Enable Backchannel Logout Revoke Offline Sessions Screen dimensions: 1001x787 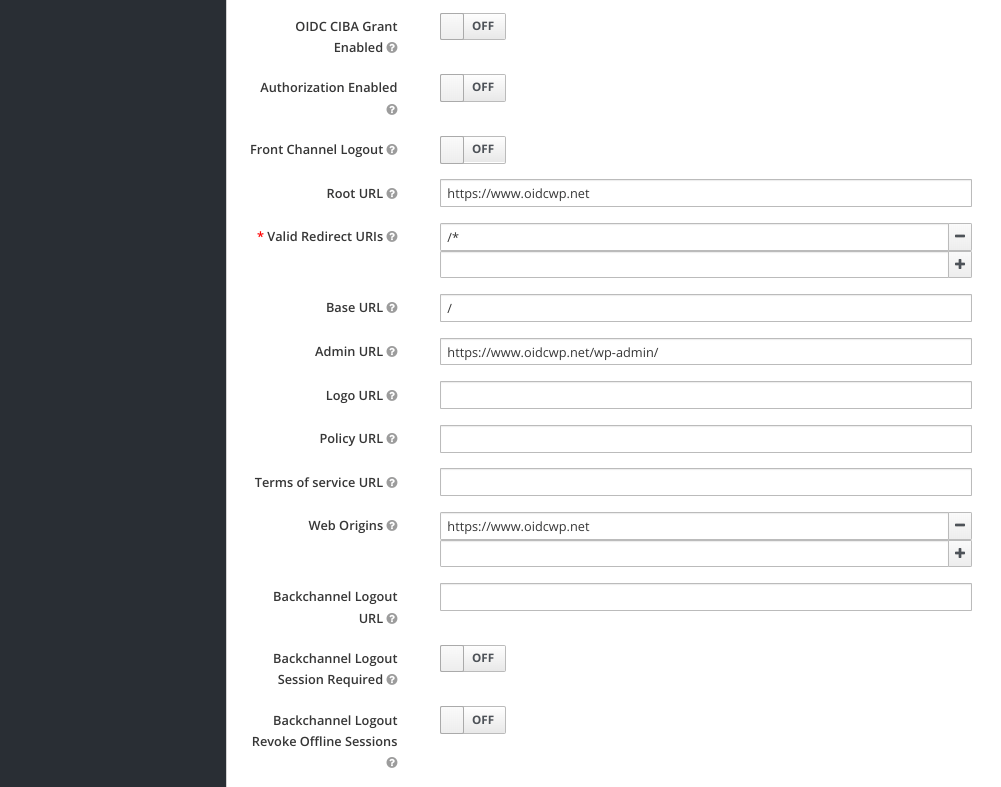pyautogui.click(x=472, y=719)
